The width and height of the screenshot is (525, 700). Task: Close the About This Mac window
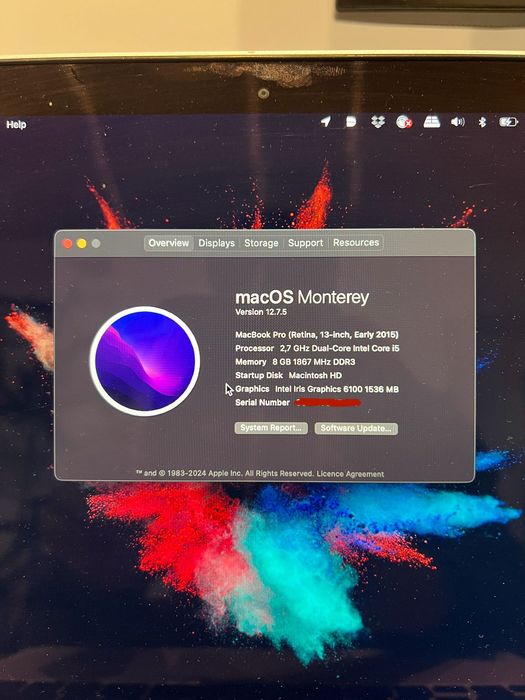pos(67,243)
